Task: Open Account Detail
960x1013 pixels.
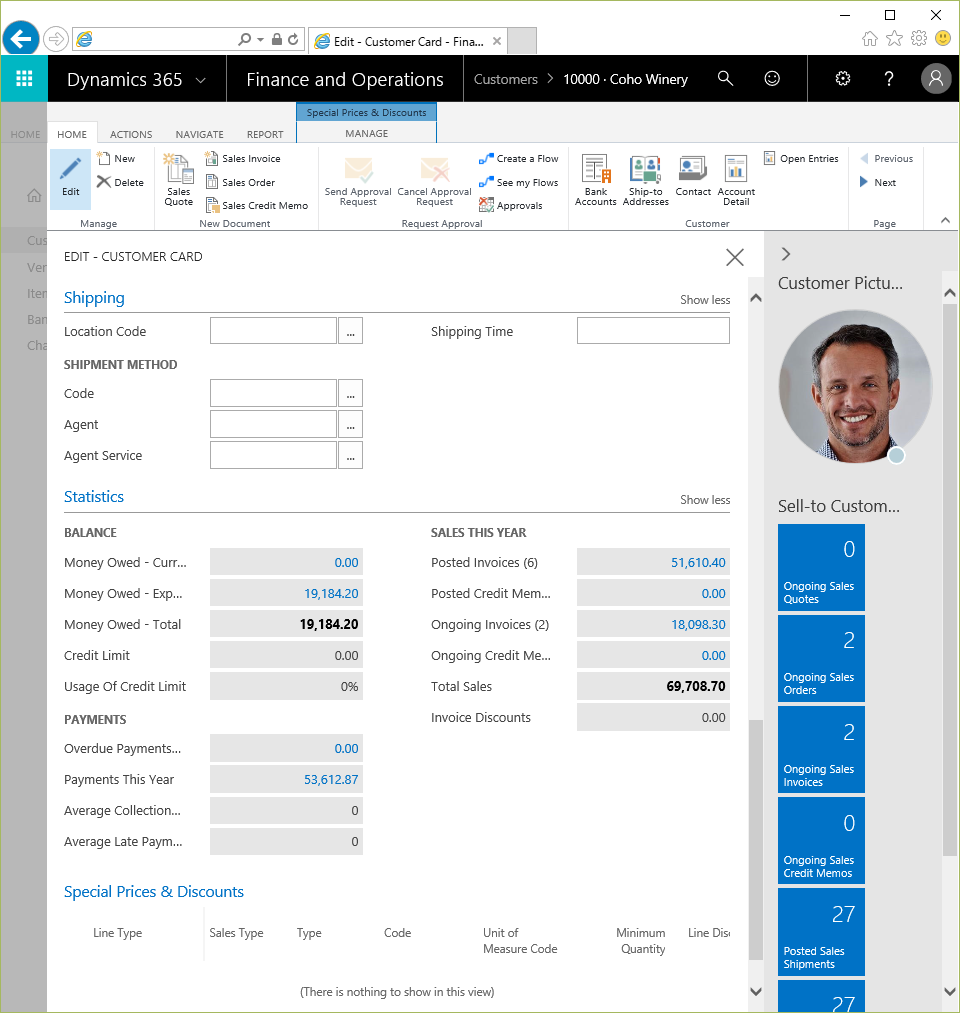Action: tap(736, 180)
